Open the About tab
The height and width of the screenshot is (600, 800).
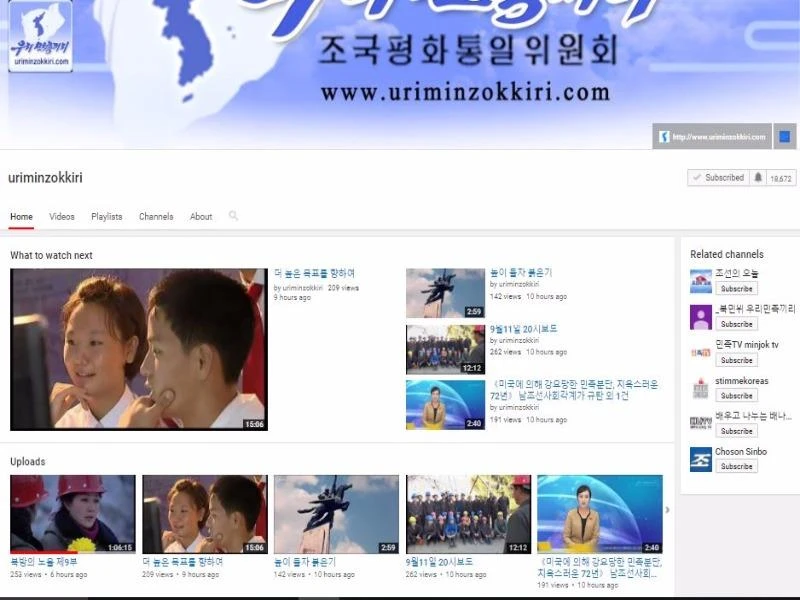click(x=201, y=217)
